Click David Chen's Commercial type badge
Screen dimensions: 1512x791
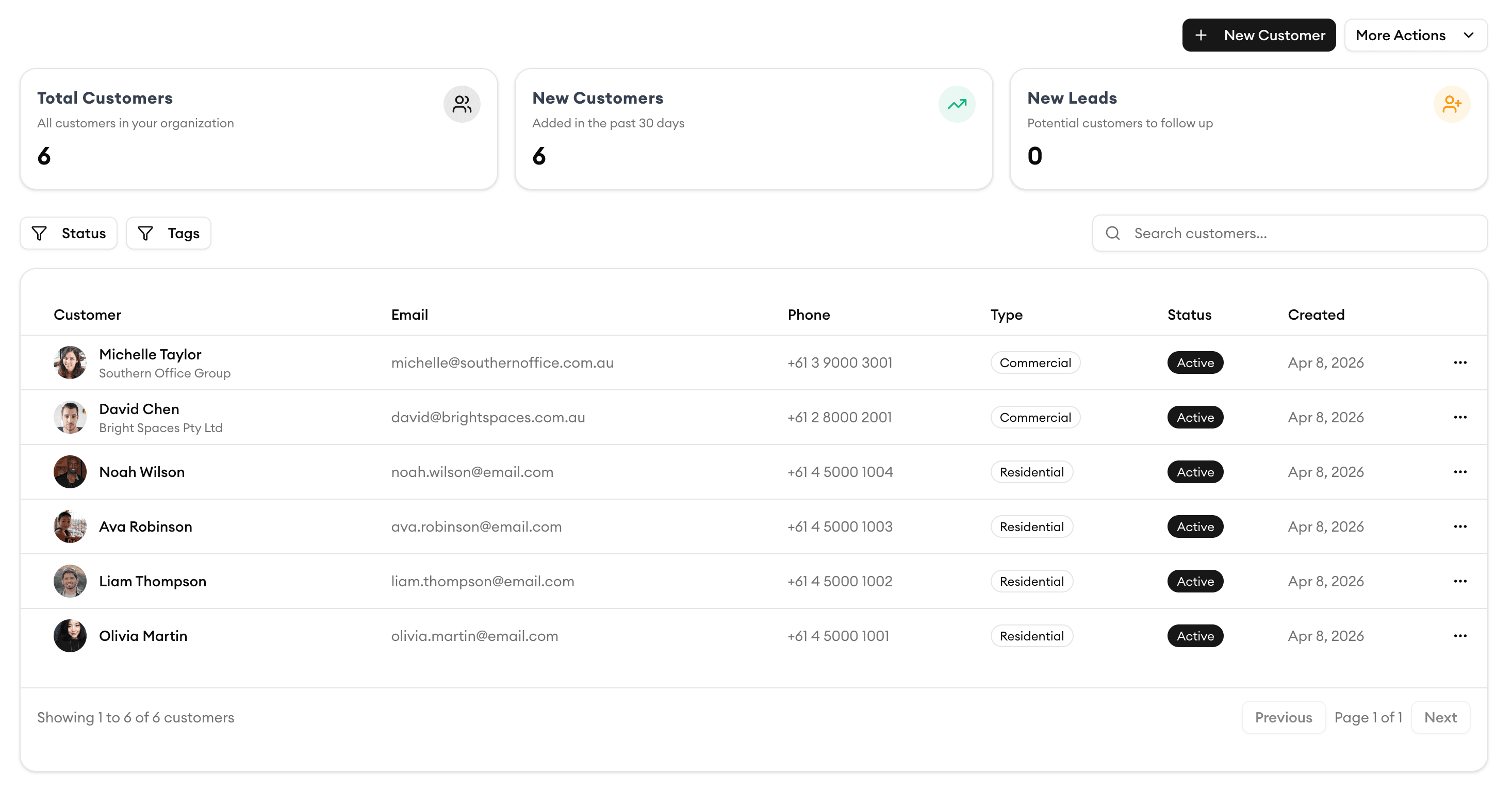[x=1035, y=417]
